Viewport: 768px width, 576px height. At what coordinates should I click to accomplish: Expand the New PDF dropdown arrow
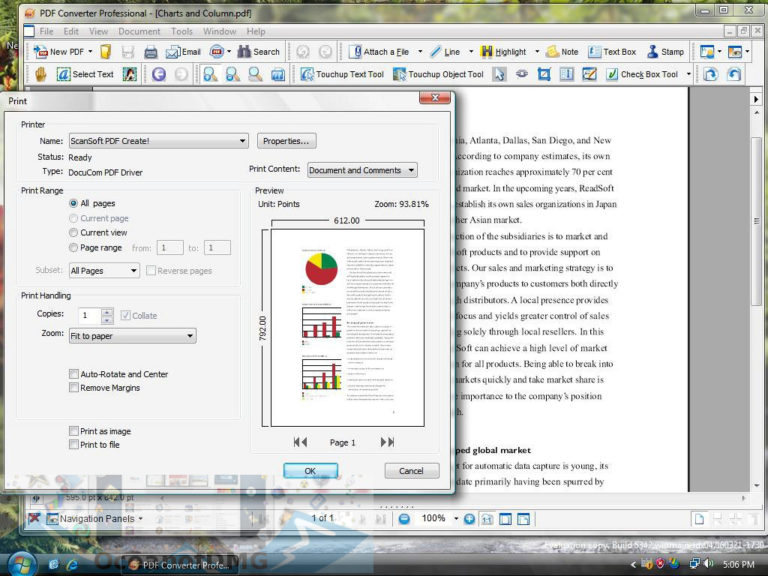(90, 51)
